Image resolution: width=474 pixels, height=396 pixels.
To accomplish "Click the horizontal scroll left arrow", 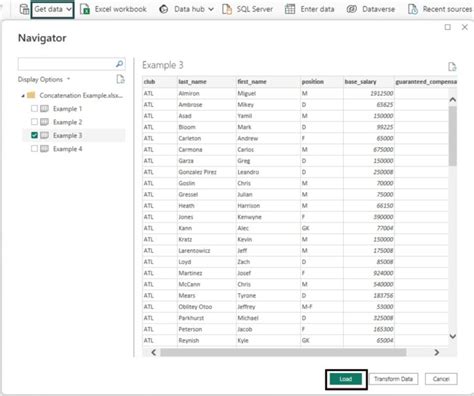I will [154, 352].
